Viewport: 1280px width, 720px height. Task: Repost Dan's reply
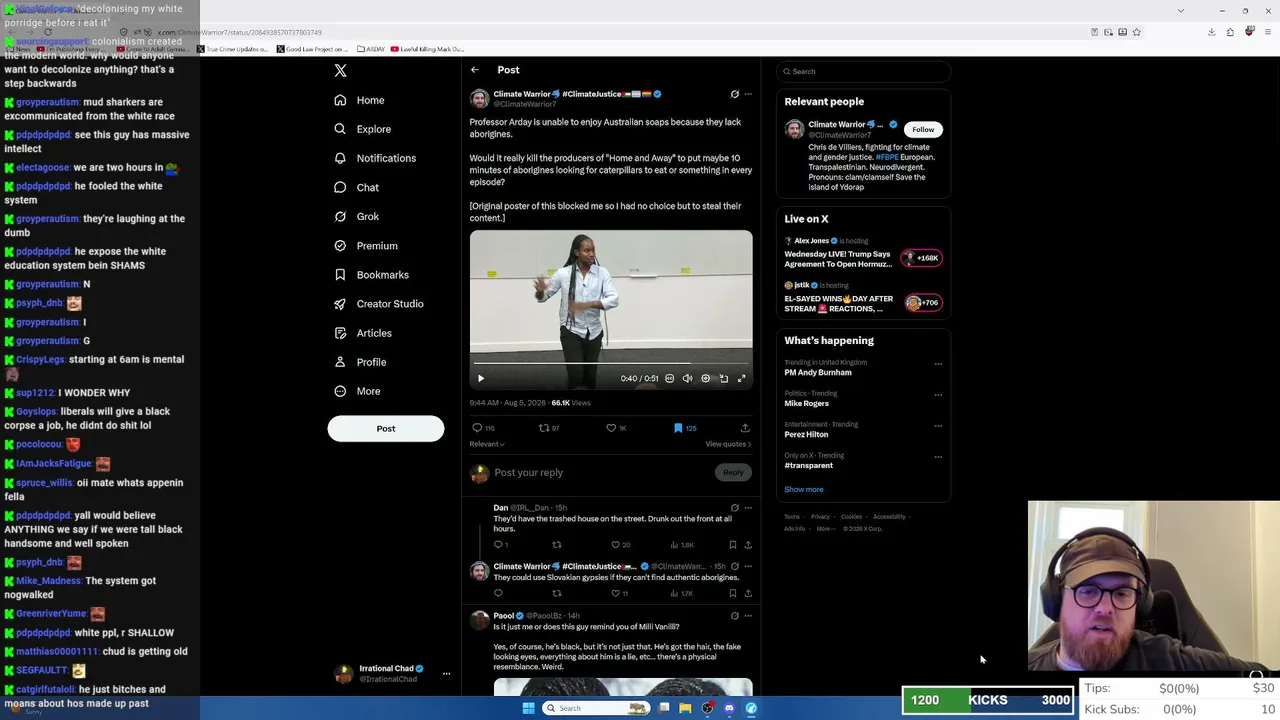[x=557, y=545]
